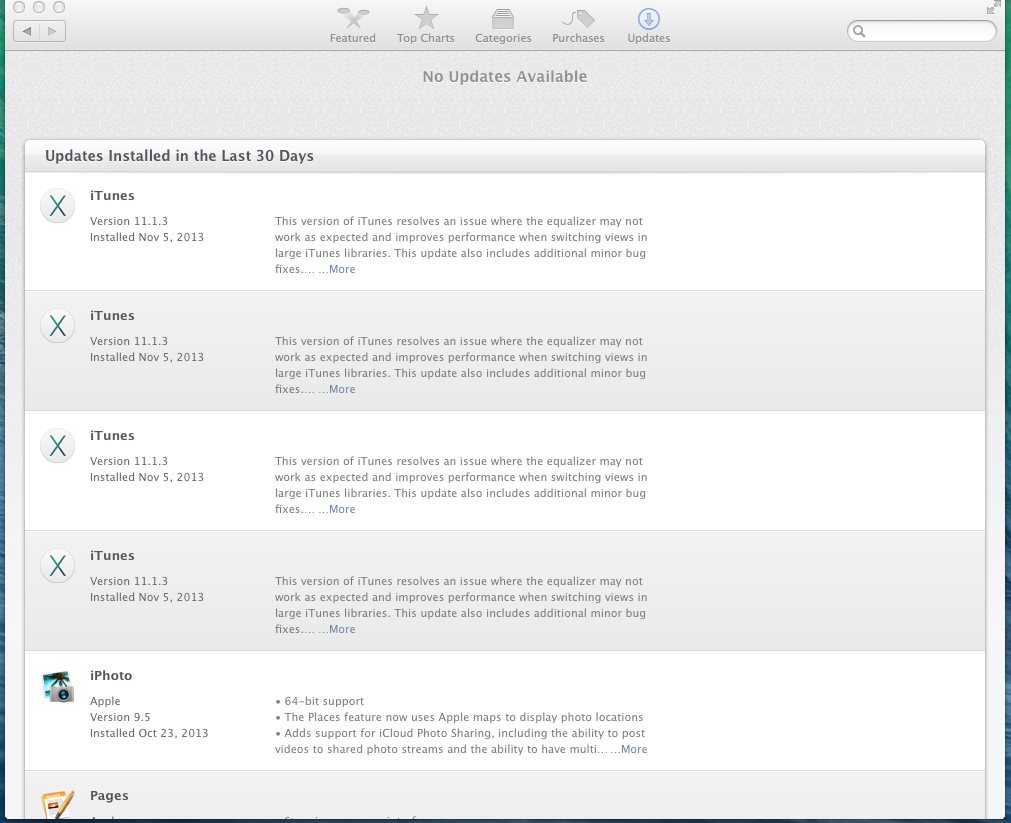Viewport: 1011px width, 823px height.
Task: Click "Version 9.5" text under iPhoto
Action: tap(120, 717)
